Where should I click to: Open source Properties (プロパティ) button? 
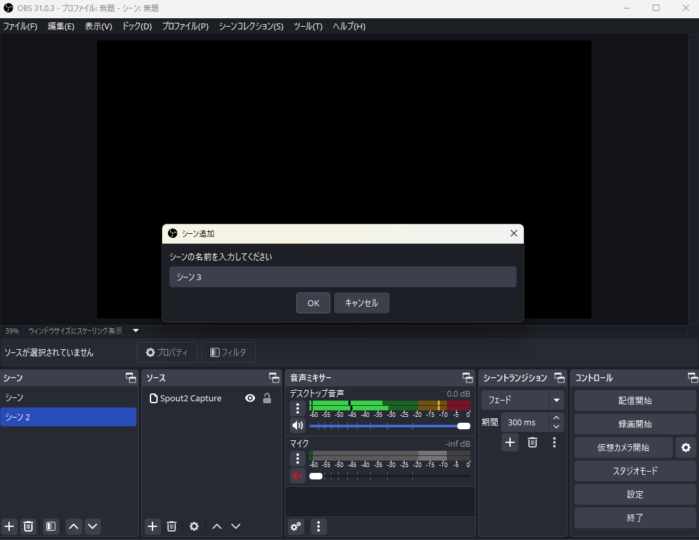167,352
